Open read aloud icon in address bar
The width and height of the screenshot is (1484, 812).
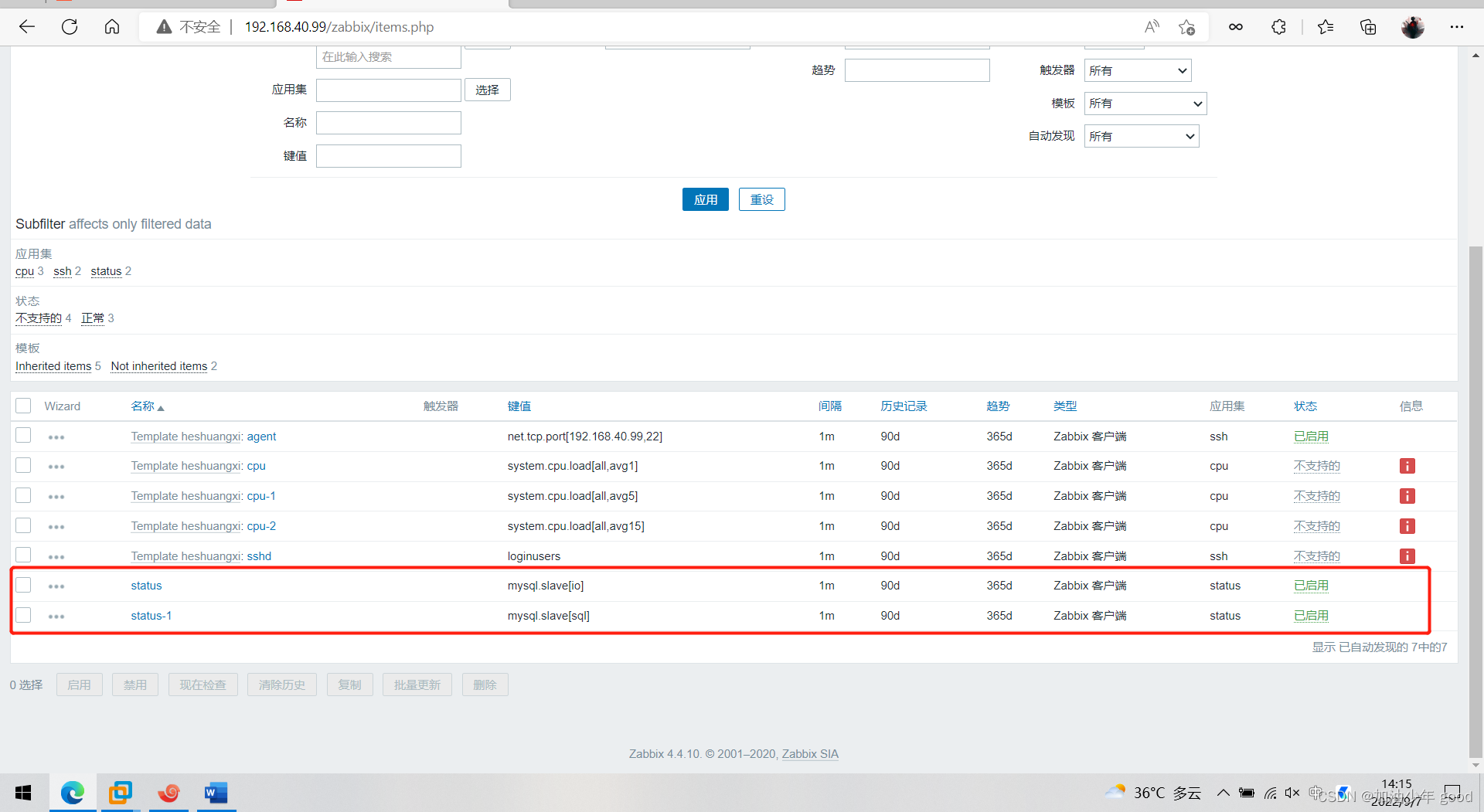pos(1152,27)
